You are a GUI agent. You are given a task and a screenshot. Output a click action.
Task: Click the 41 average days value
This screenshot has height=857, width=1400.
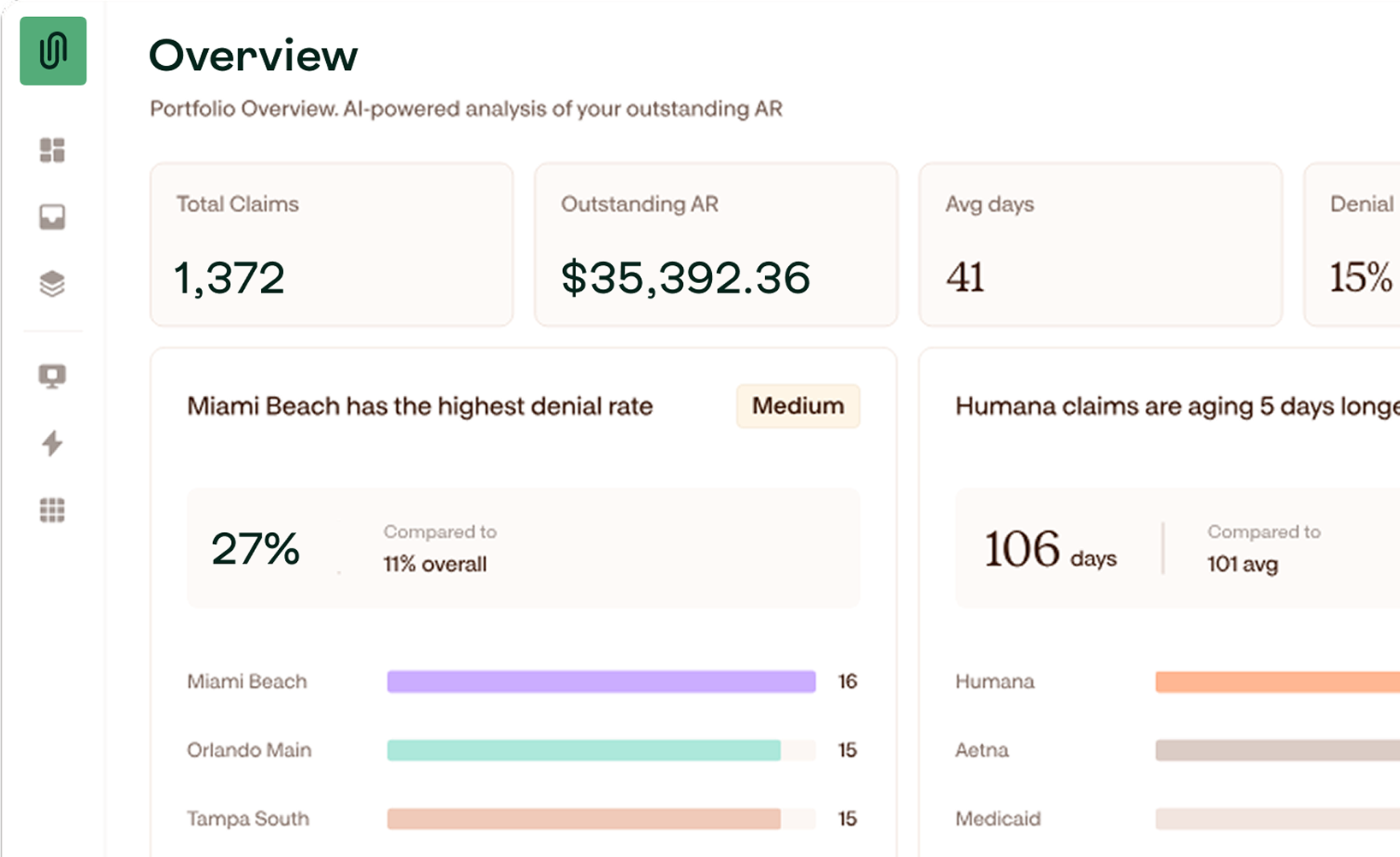pyautogui.click(x=965, y=278)
